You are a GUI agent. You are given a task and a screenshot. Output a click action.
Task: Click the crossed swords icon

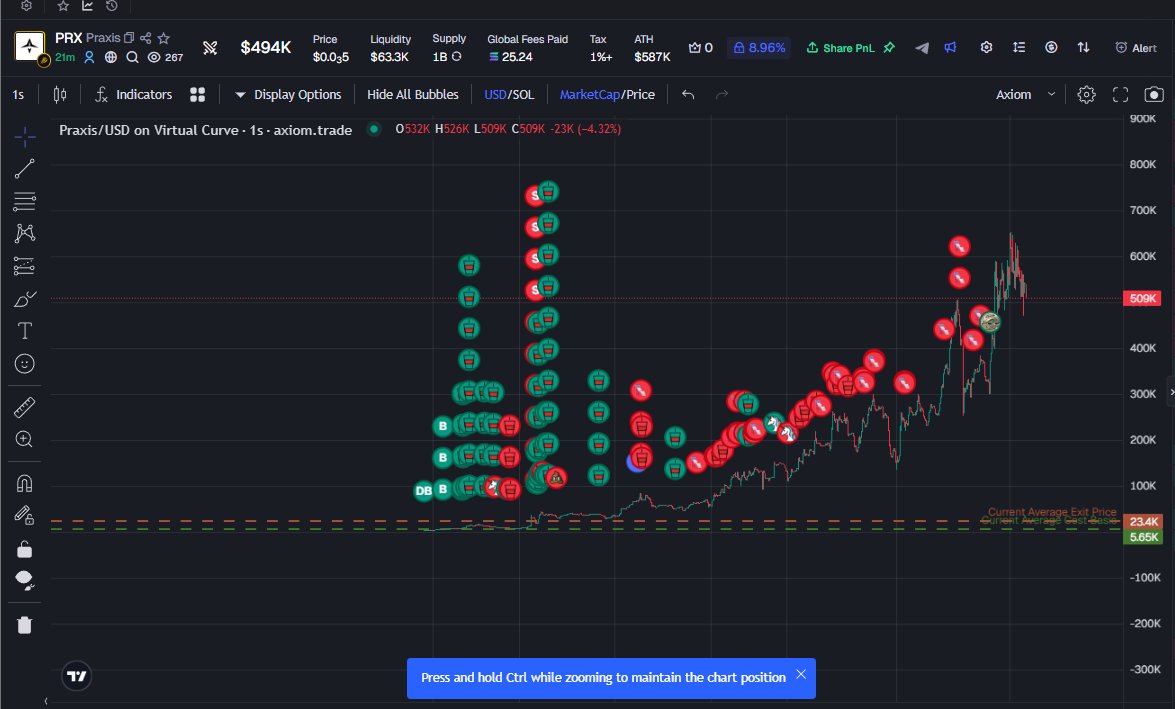click(211, 48)
